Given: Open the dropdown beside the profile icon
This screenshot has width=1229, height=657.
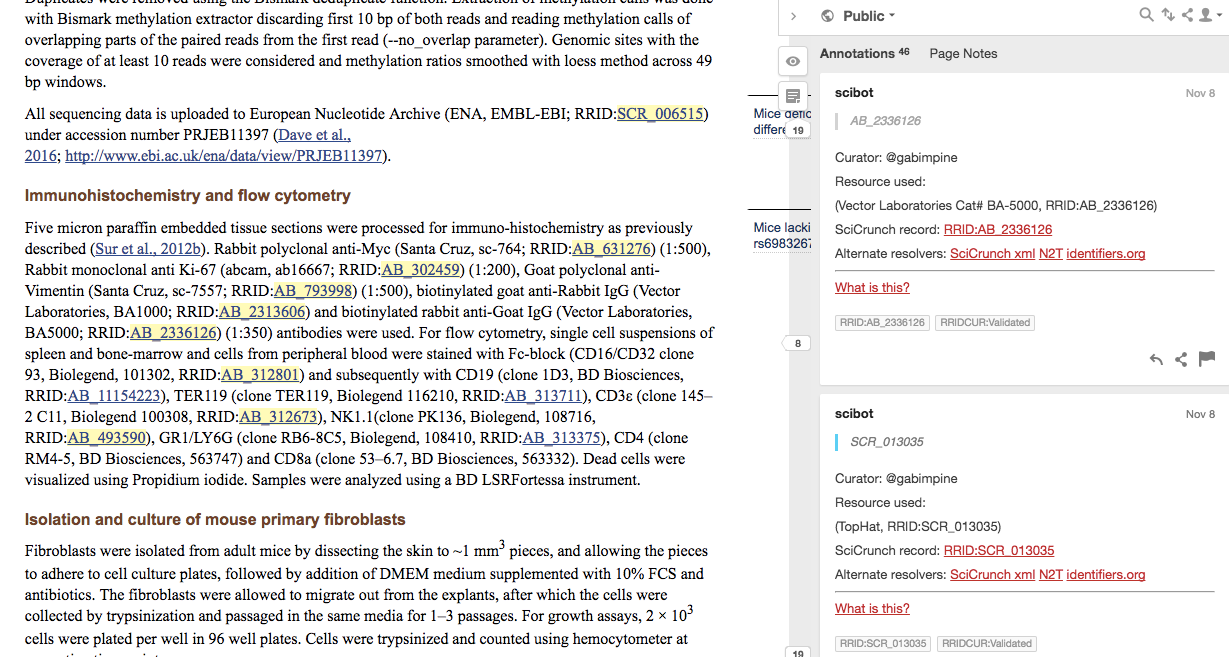Looking at the screenshot, I should coord(1220,15).
